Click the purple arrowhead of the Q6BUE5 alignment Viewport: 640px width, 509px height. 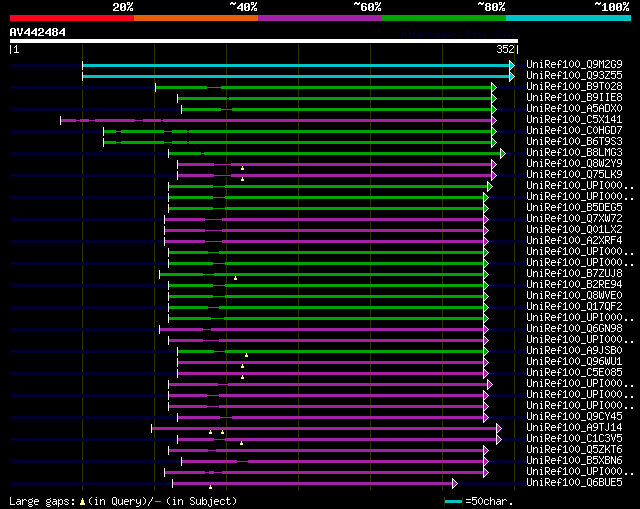point(455,484)
